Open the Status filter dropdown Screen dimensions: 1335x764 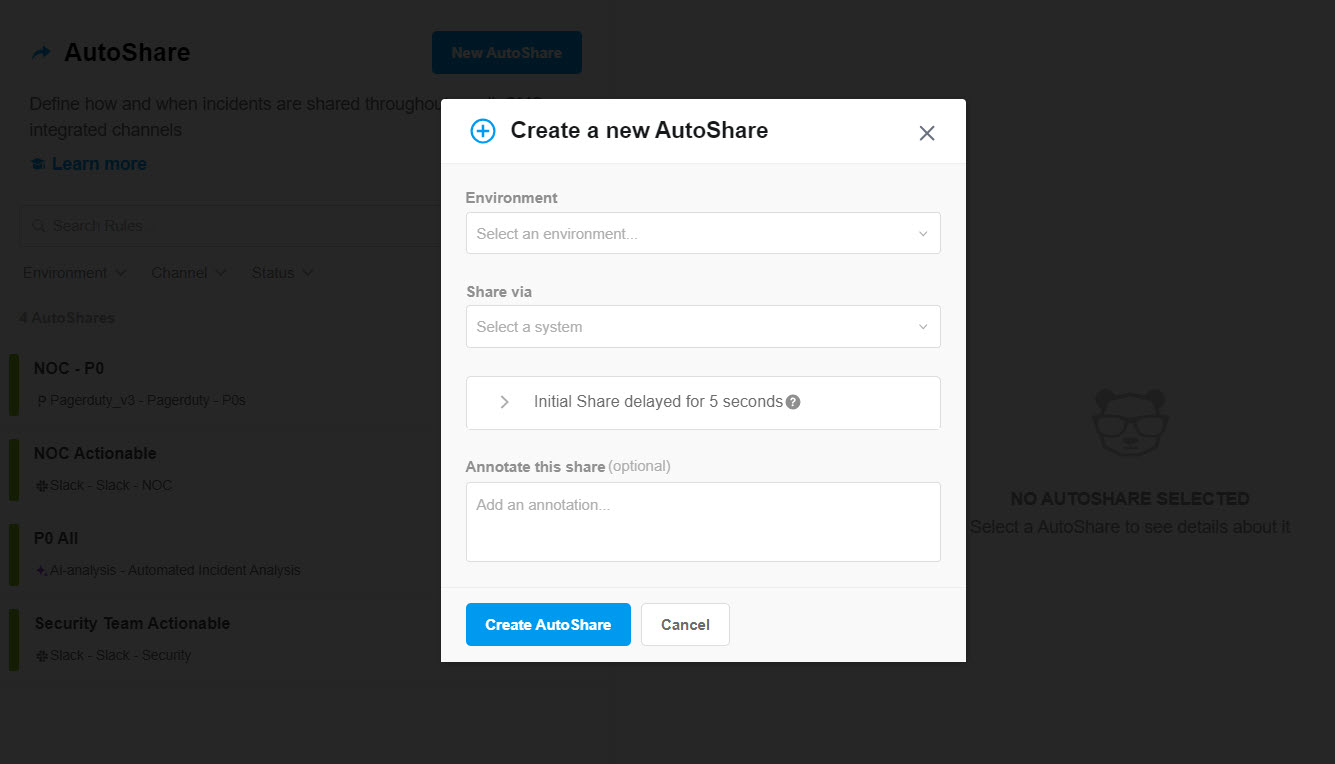[x=282, y=272]
